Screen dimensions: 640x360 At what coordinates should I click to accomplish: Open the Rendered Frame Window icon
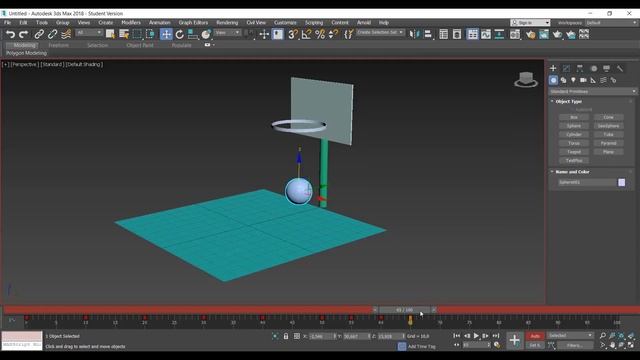point(544,34)
